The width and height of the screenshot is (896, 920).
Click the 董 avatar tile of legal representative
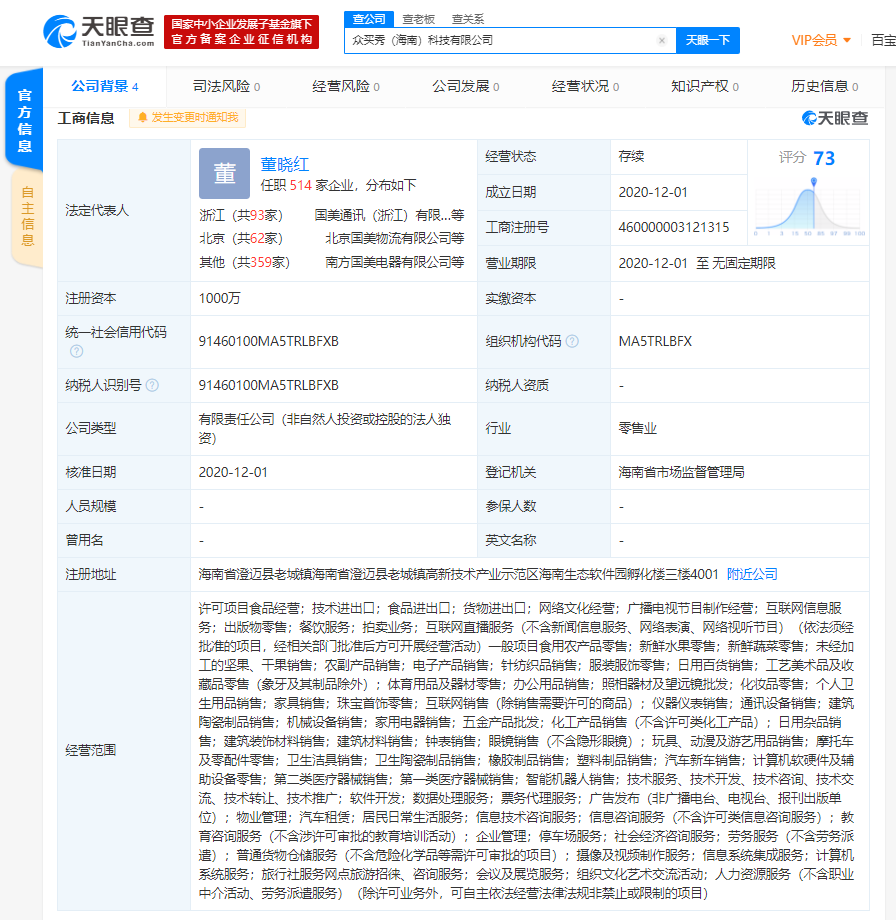pyautogui.click(x=224, y=173)
